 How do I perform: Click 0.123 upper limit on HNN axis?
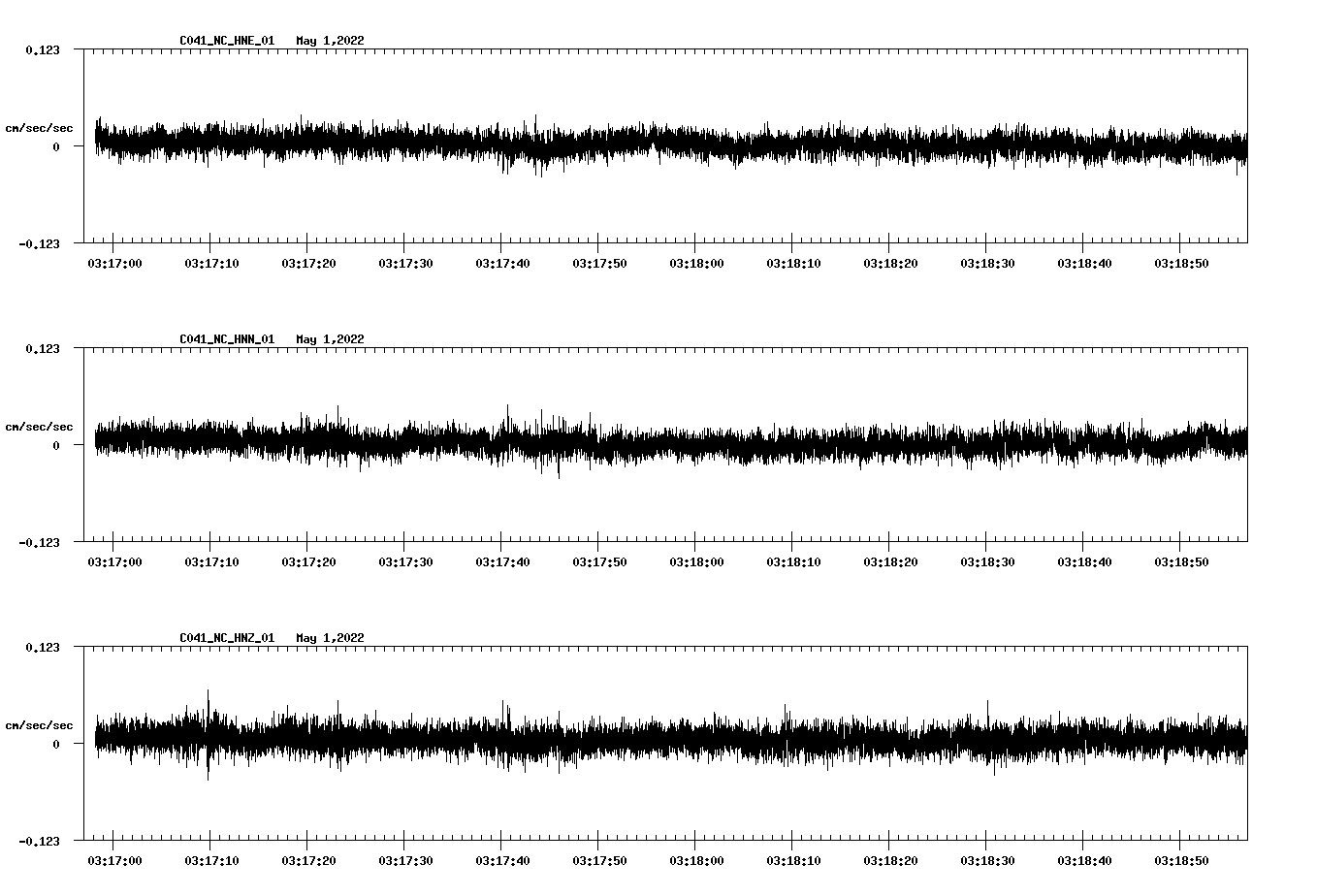point(42,348)
